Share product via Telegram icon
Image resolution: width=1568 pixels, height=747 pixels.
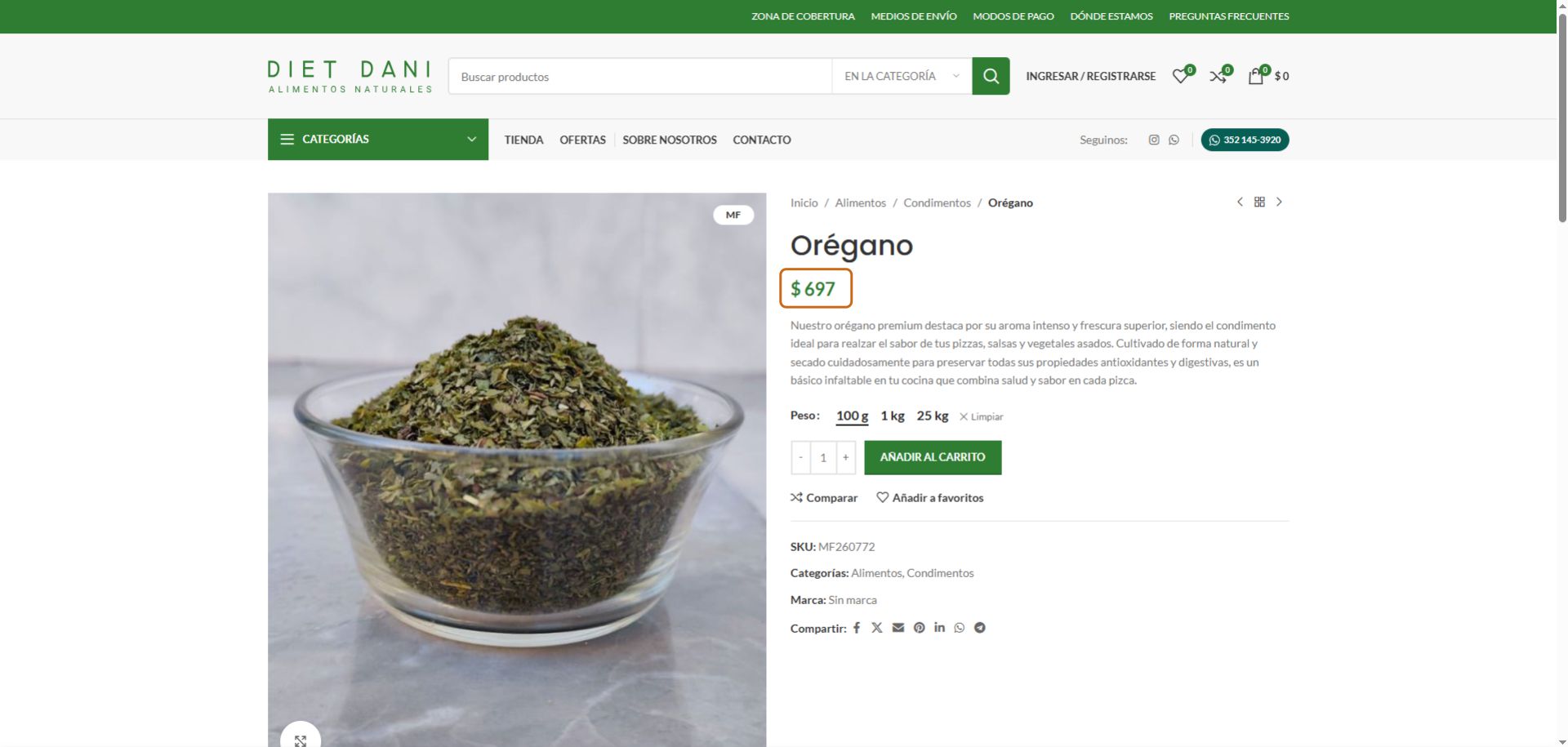[x=980, y=628]
